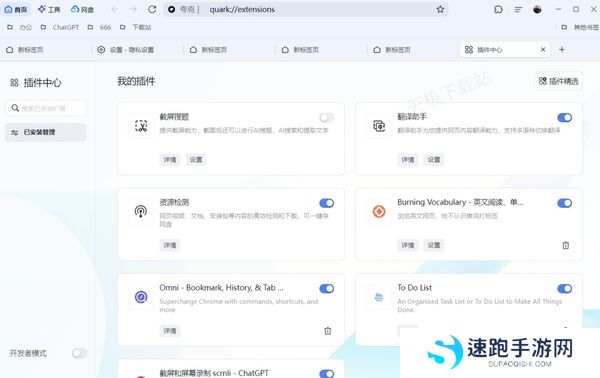Click the 资源检测 antenna plugin icon

(x=141, y=211)
